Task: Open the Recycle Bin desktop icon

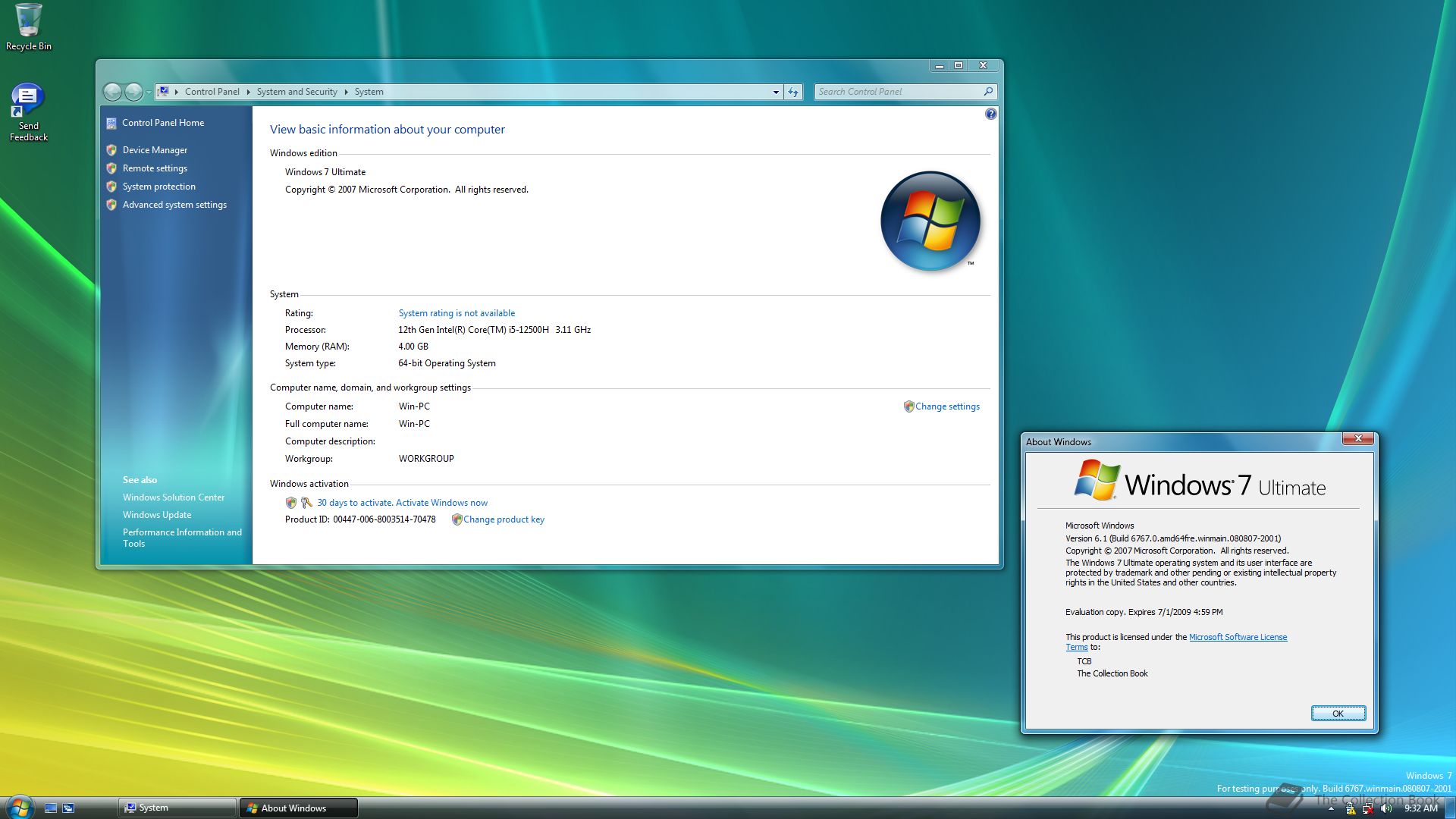Action: click(x=29, y=27)
